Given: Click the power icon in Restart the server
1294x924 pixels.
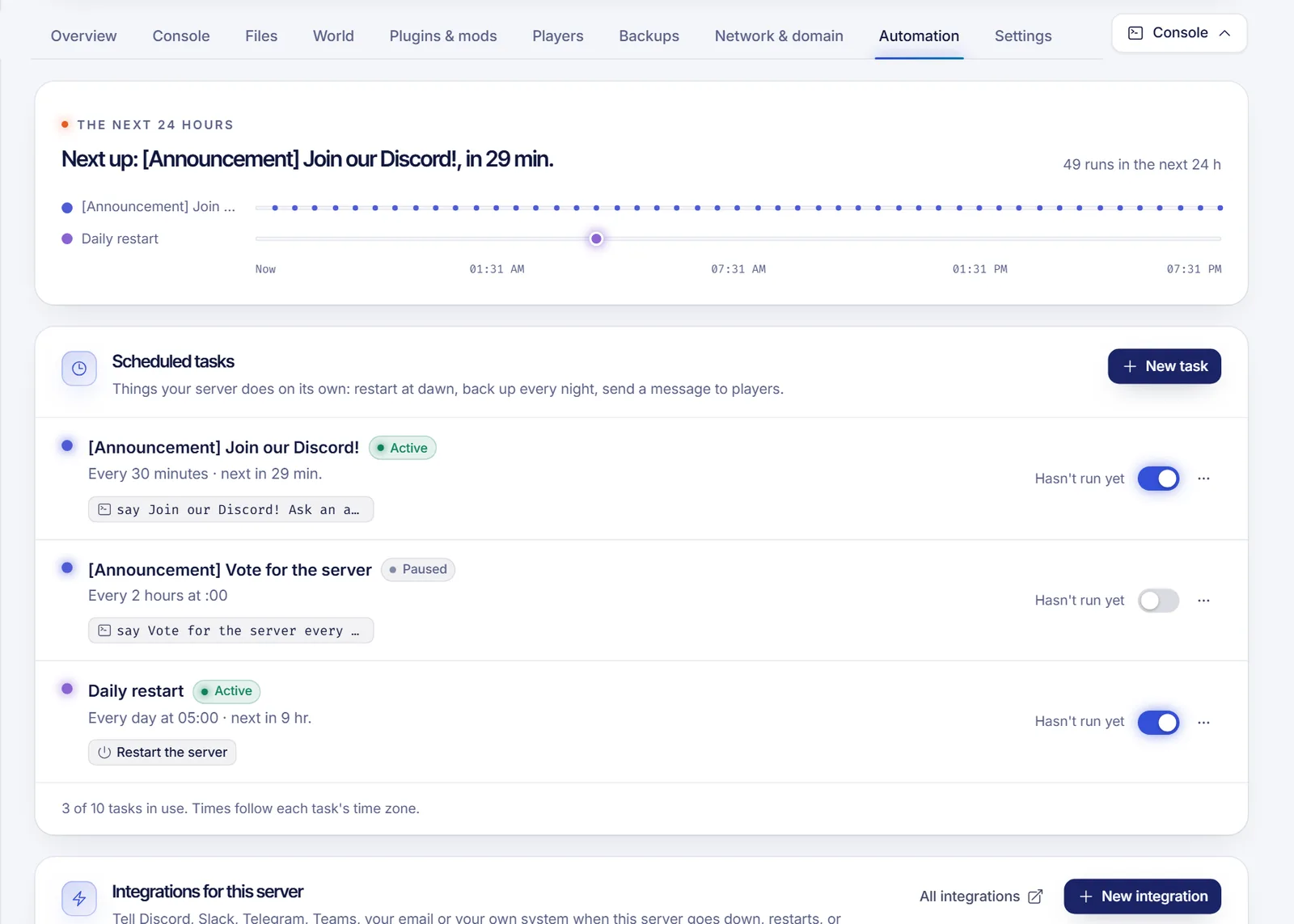Looking at the screenshot, I should click(x=104, y=753).
